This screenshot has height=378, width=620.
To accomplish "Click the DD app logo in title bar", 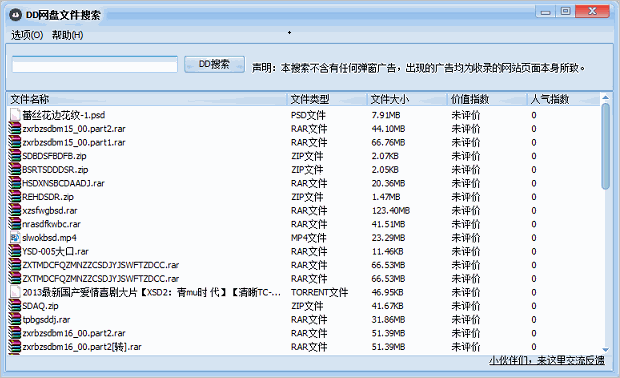I will click(x=15, y=15).
